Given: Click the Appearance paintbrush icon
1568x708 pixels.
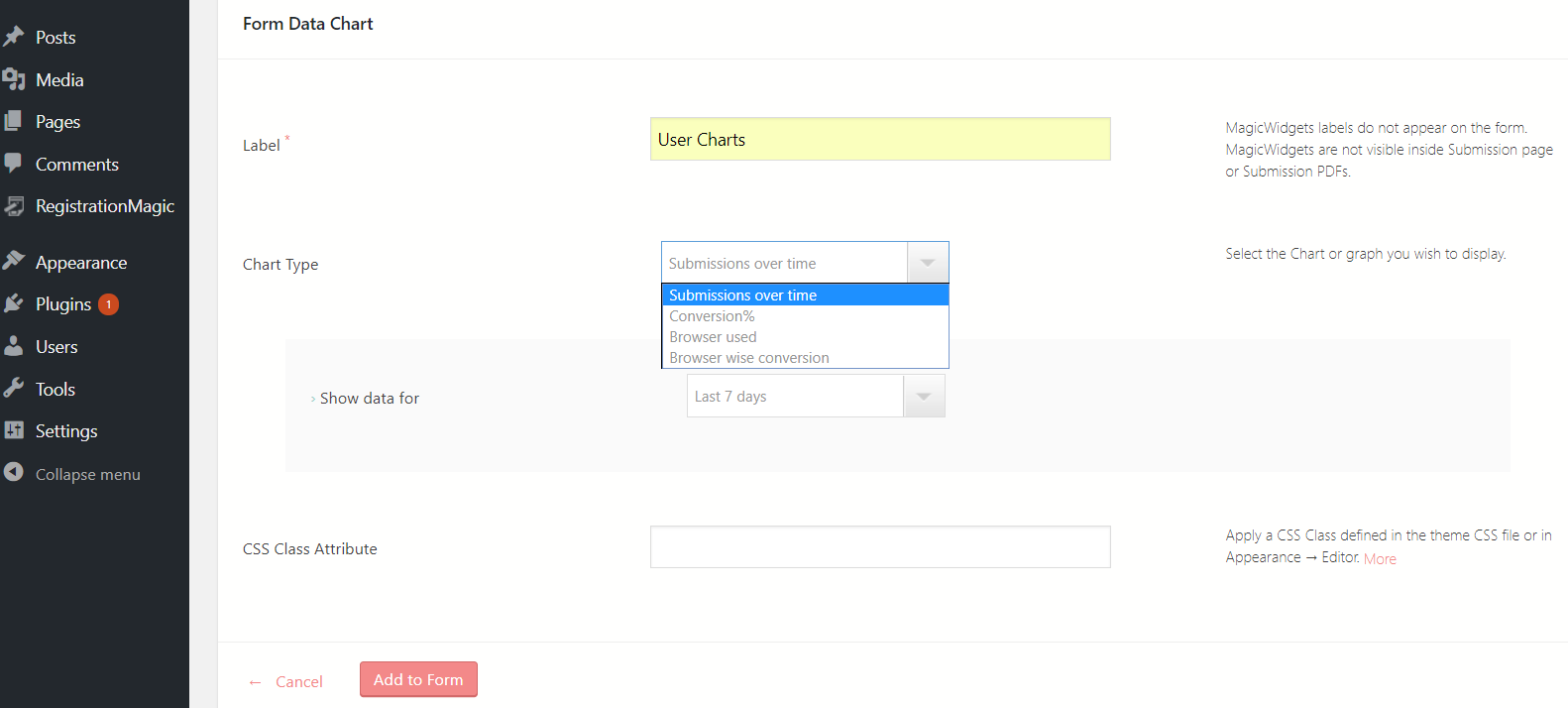Looking at the screenshot, I should tap(14, 262).
